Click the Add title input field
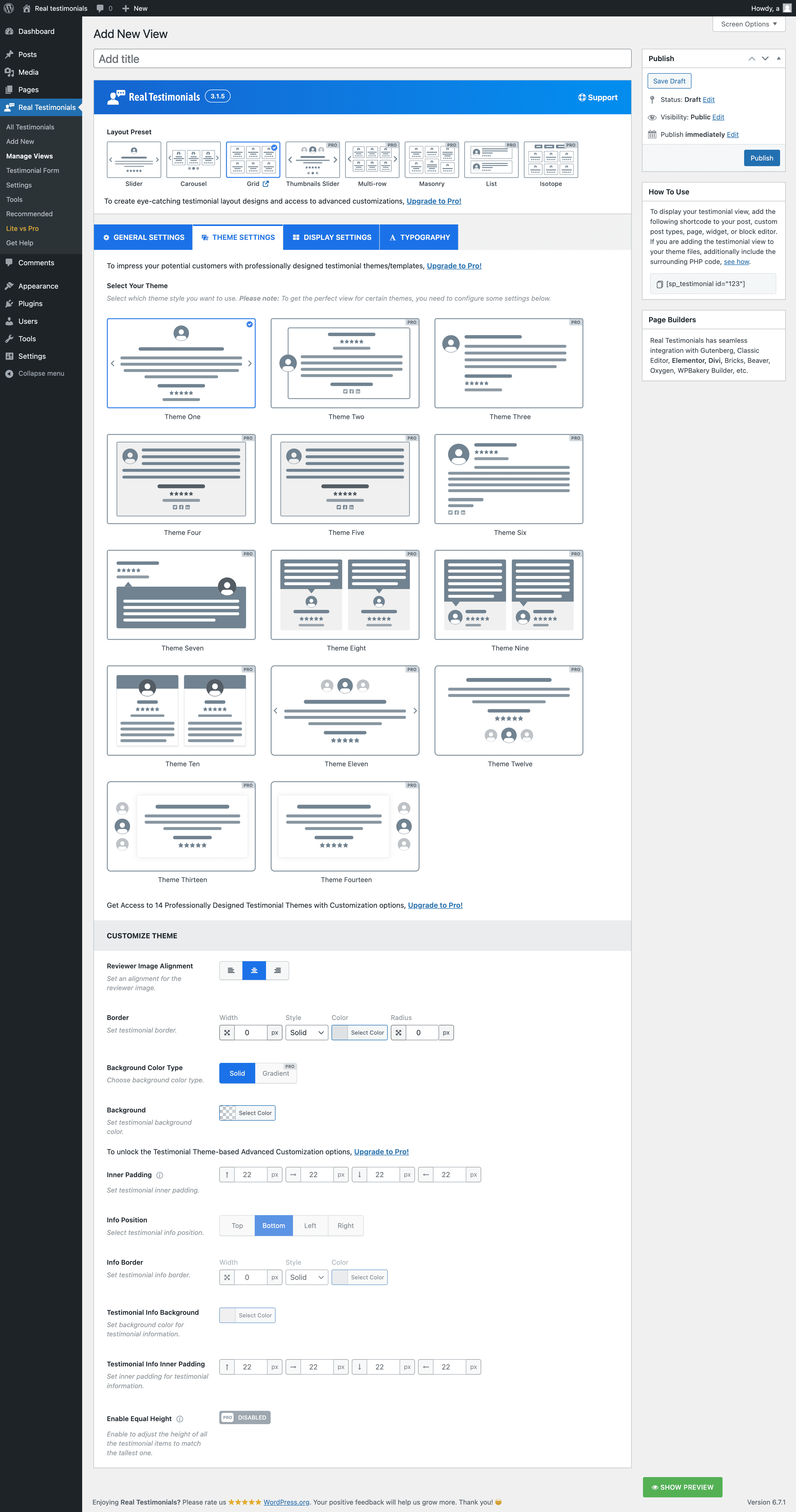This screenshot has height=1512, width=796. click(x=362, y=59)
